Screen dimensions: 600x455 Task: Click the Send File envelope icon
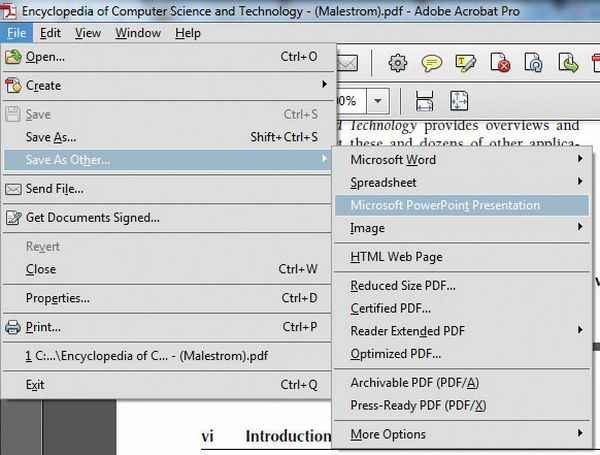13,189
